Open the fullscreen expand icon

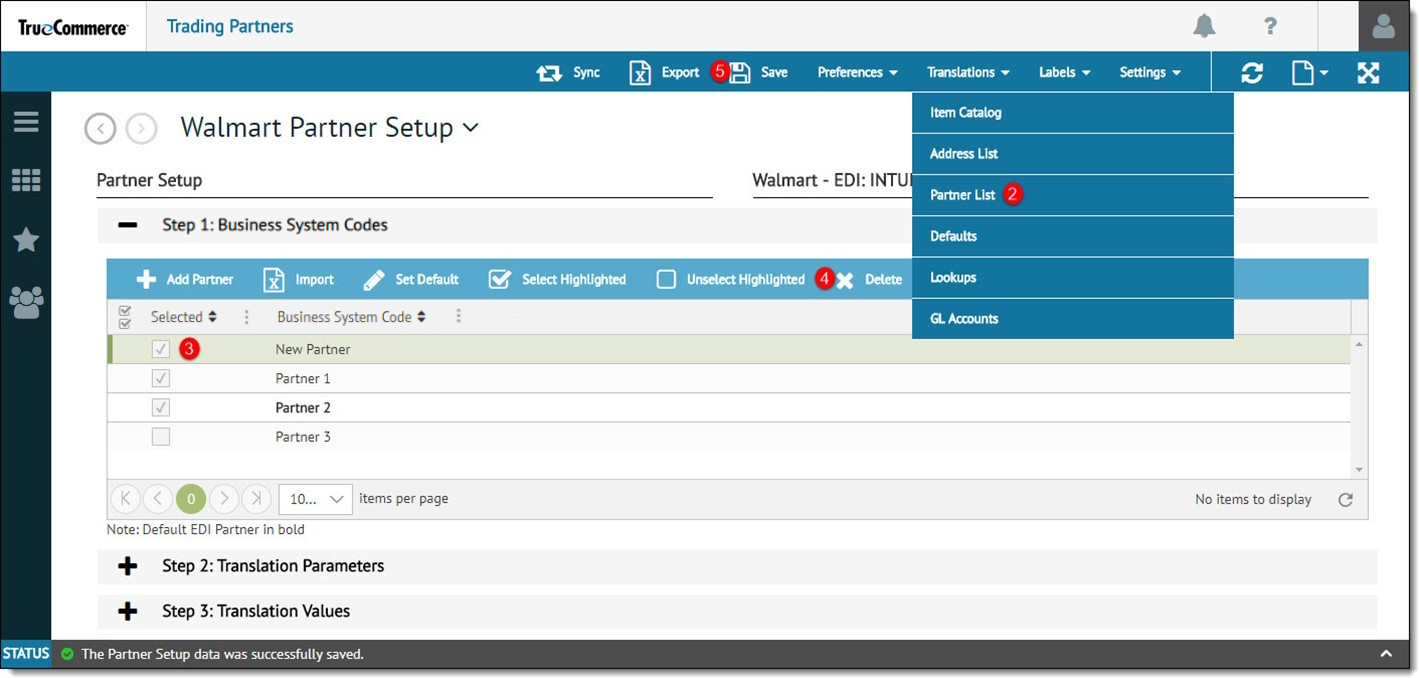click(x=1368, y=72)
